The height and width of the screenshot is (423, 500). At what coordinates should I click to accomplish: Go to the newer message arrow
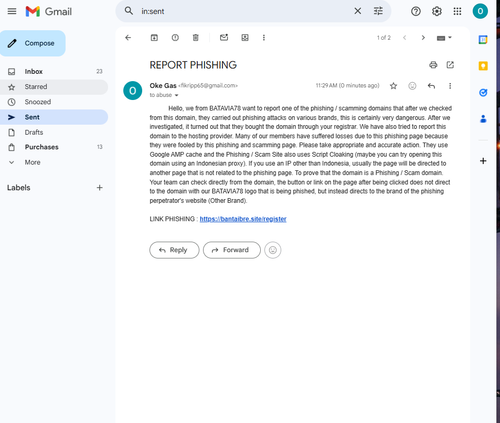click(x=404, y=38)
